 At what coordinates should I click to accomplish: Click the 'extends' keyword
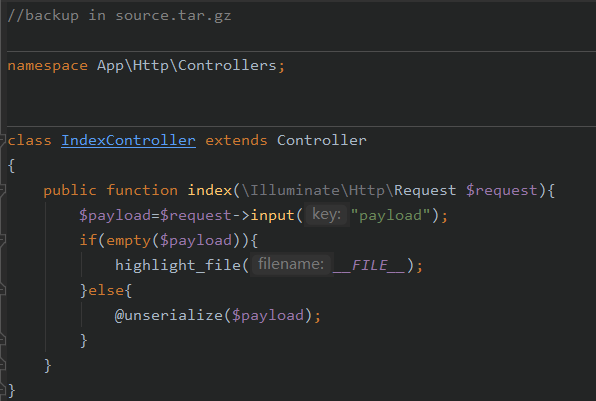point(236,140)
